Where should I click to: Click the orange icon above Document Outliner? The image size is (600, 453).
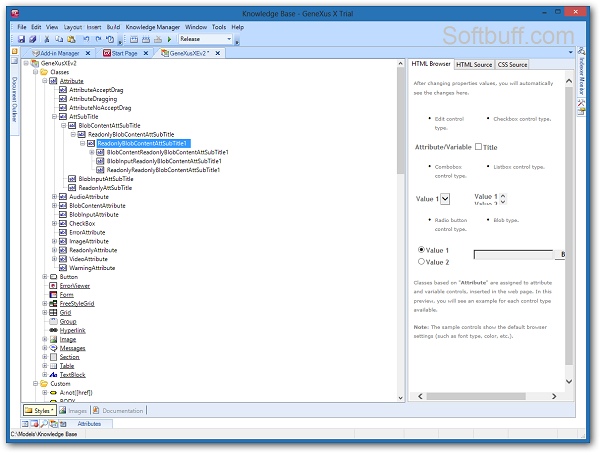15,51
